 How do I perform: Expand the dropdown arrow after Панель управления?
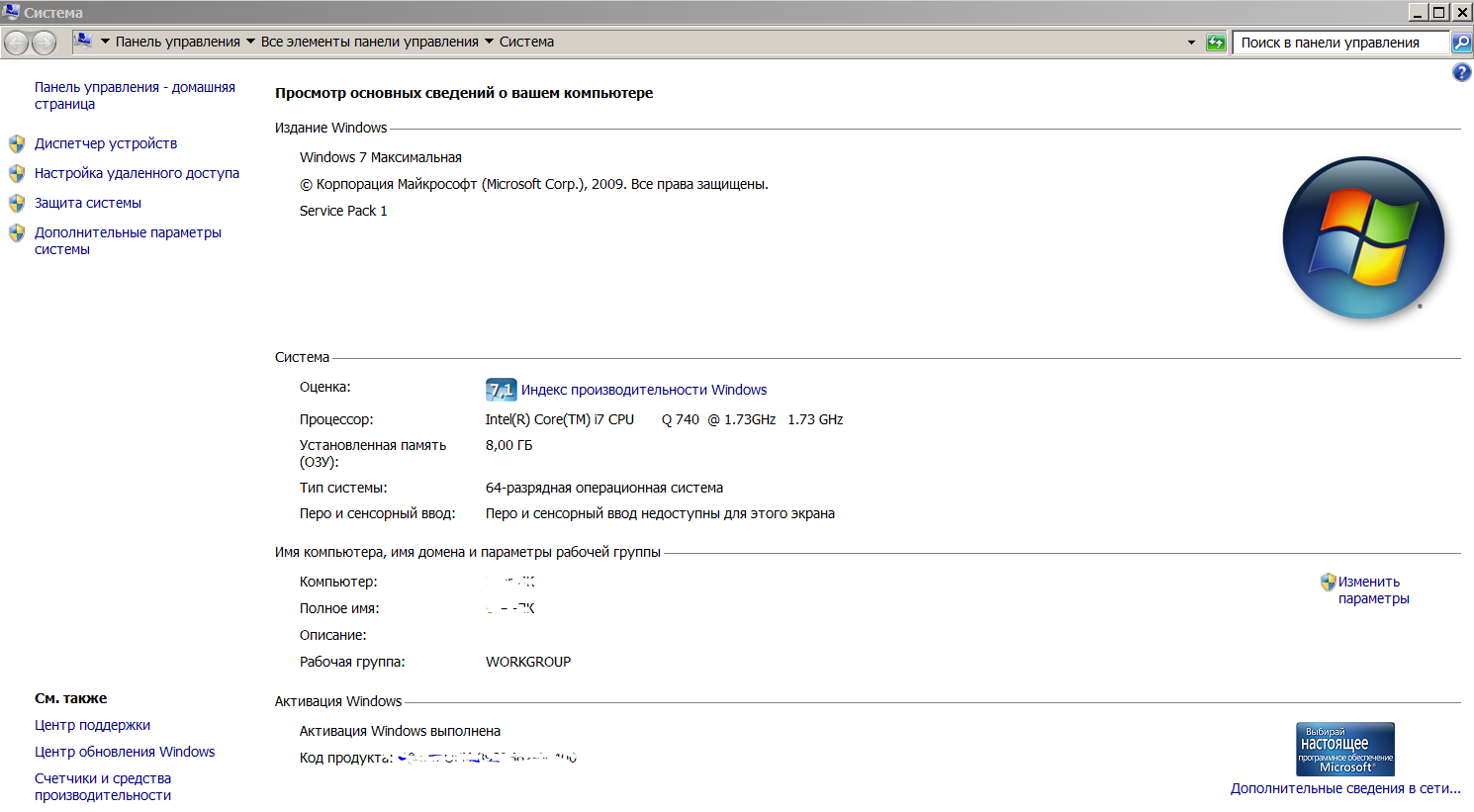250,42
